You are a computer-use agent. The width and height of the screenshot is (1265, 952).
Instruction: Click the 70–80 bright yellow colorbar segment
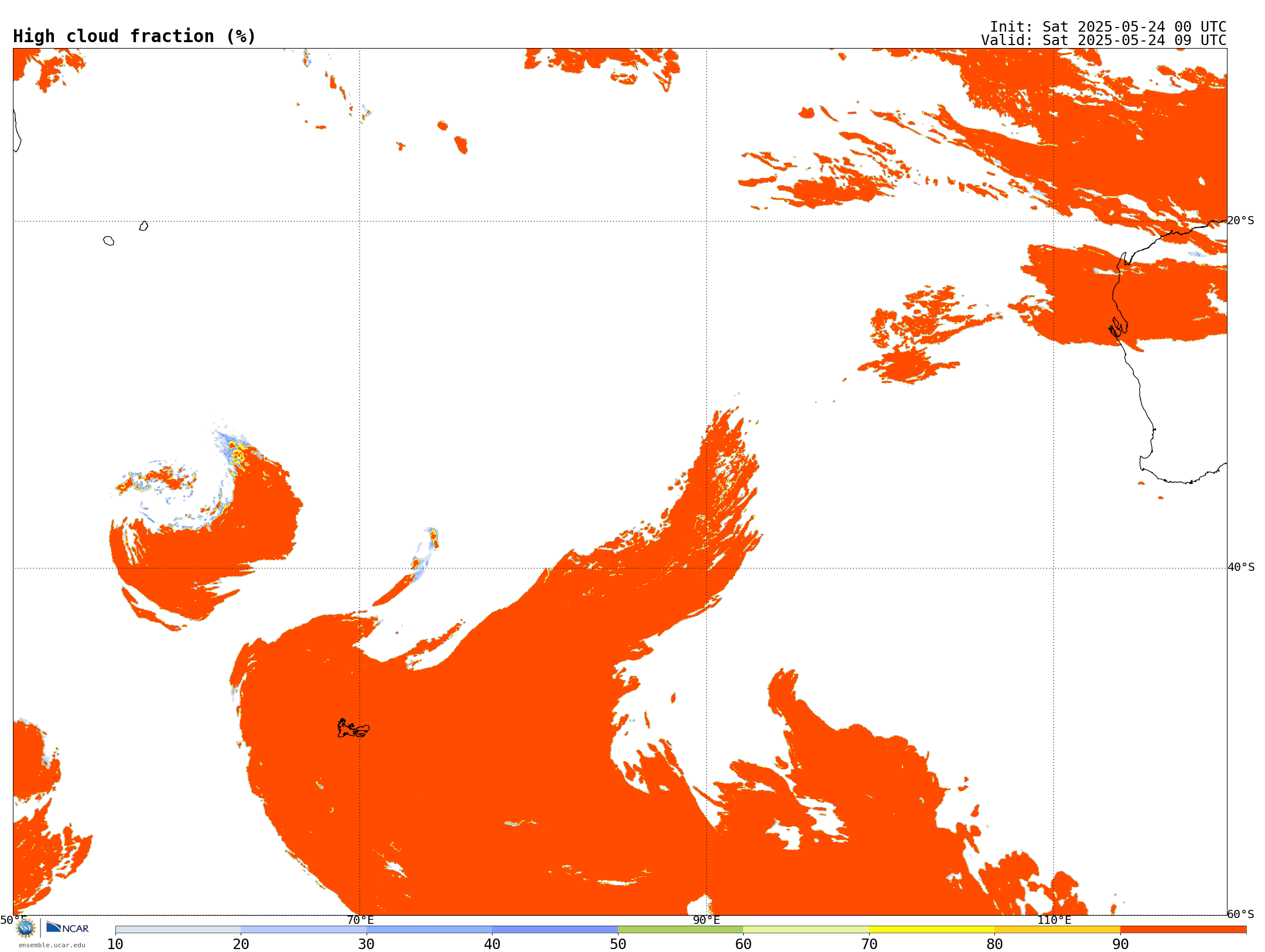click(x=932, y=930)
